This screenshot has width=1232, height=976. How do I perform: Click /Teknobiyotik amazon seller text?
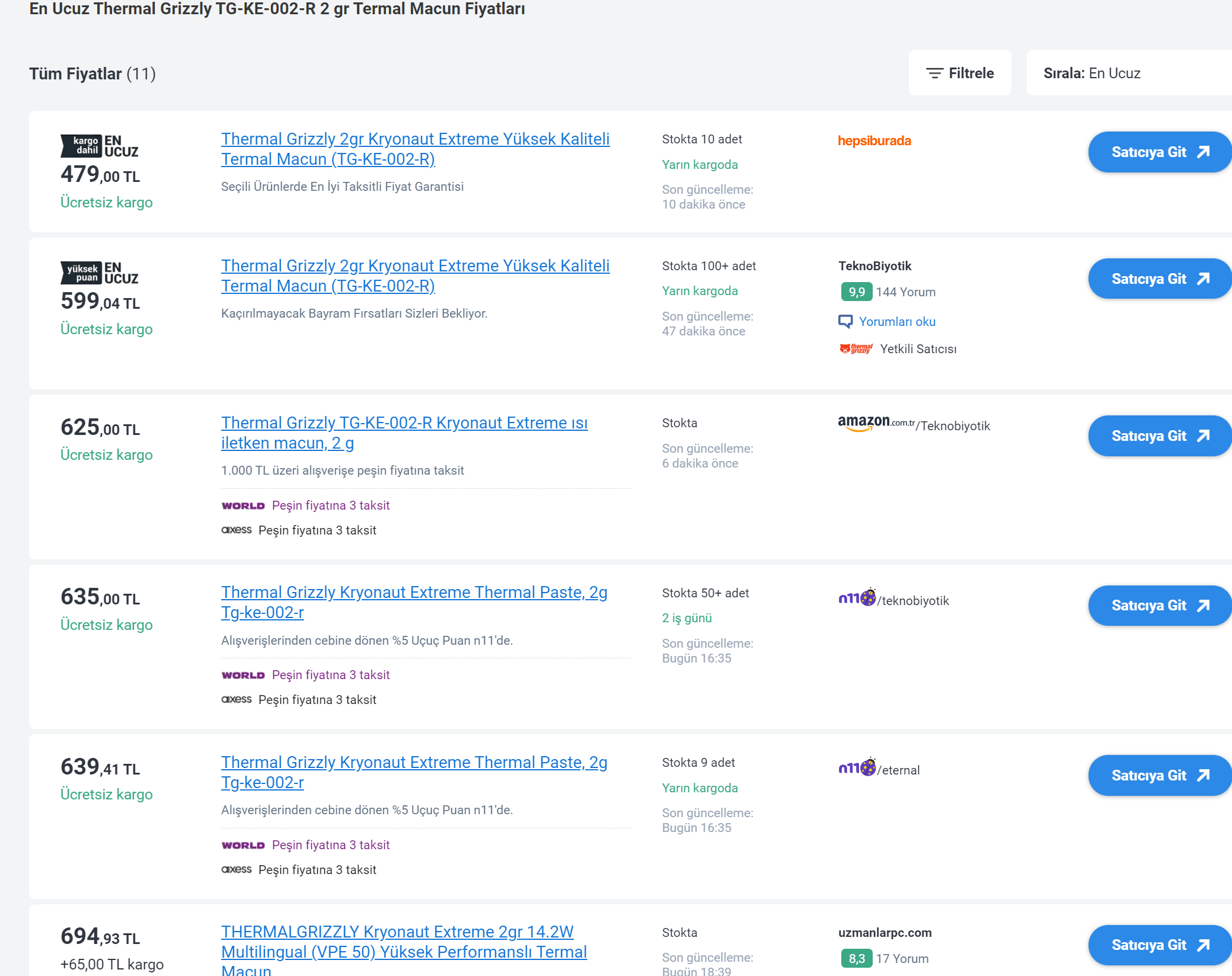953,426
